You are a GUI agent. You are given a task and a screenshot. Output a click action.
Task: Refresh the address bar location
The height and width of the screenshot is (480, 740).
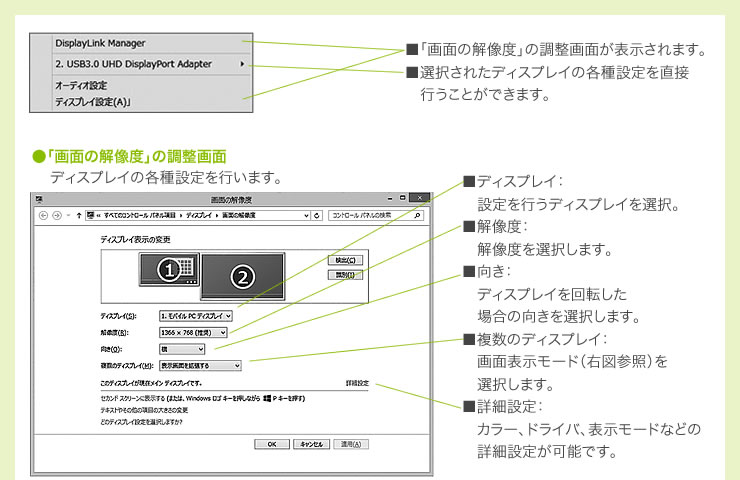coord(317,216)
